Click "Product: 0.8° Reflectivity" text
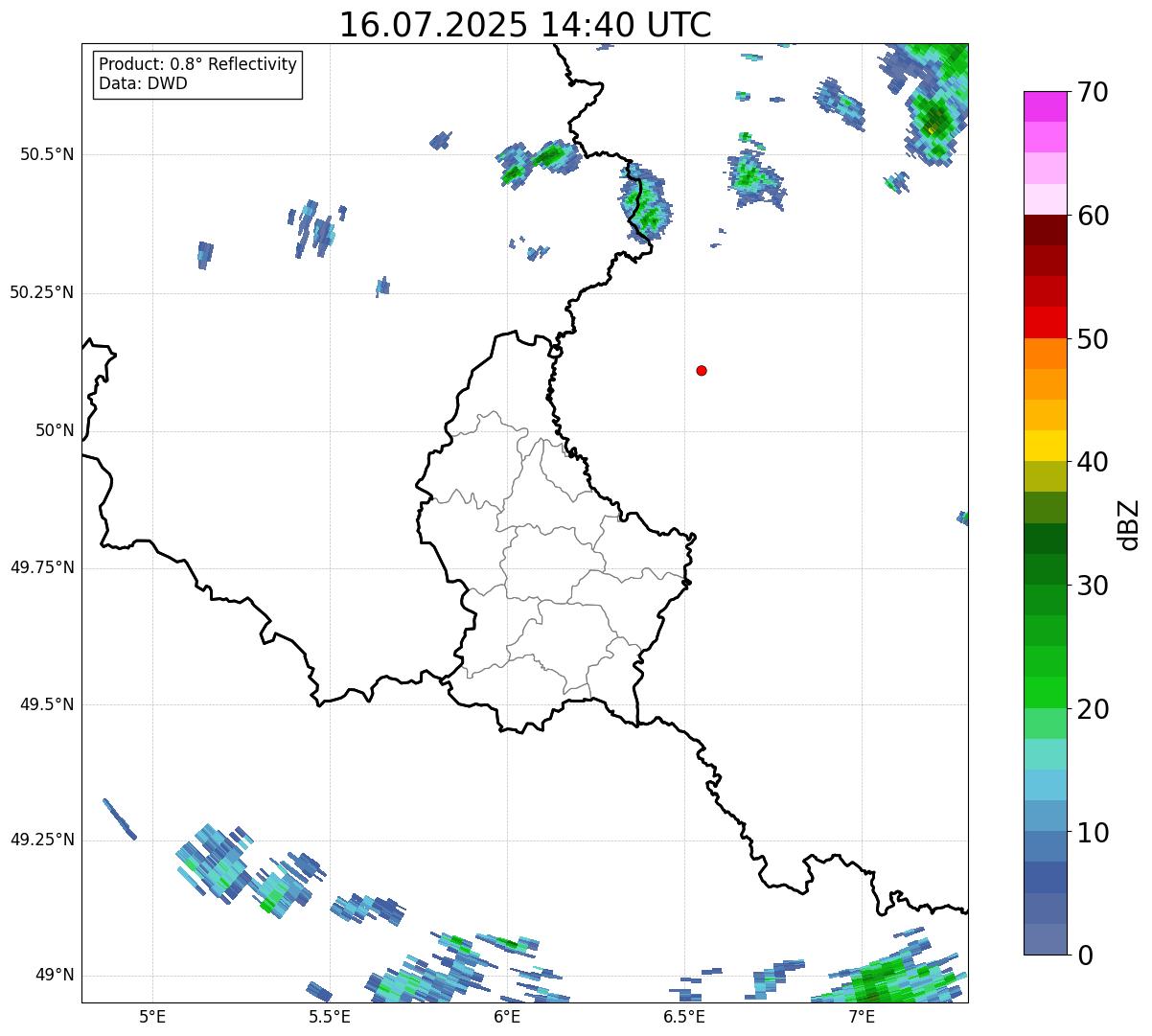 [x=198, y=64]
